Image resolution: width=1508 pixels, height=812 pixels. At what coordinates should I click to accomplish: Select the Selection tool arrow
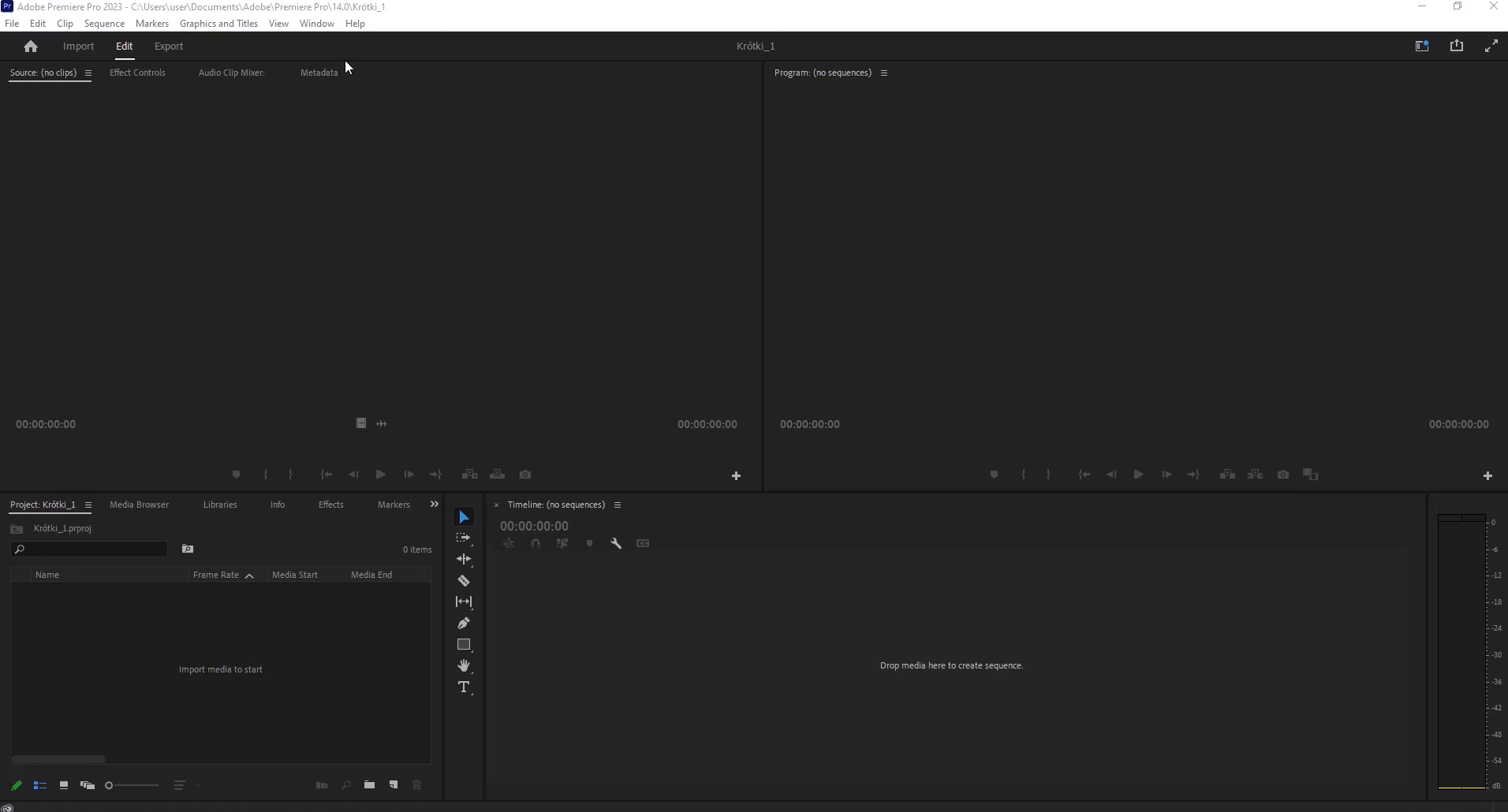pos(464,517)
